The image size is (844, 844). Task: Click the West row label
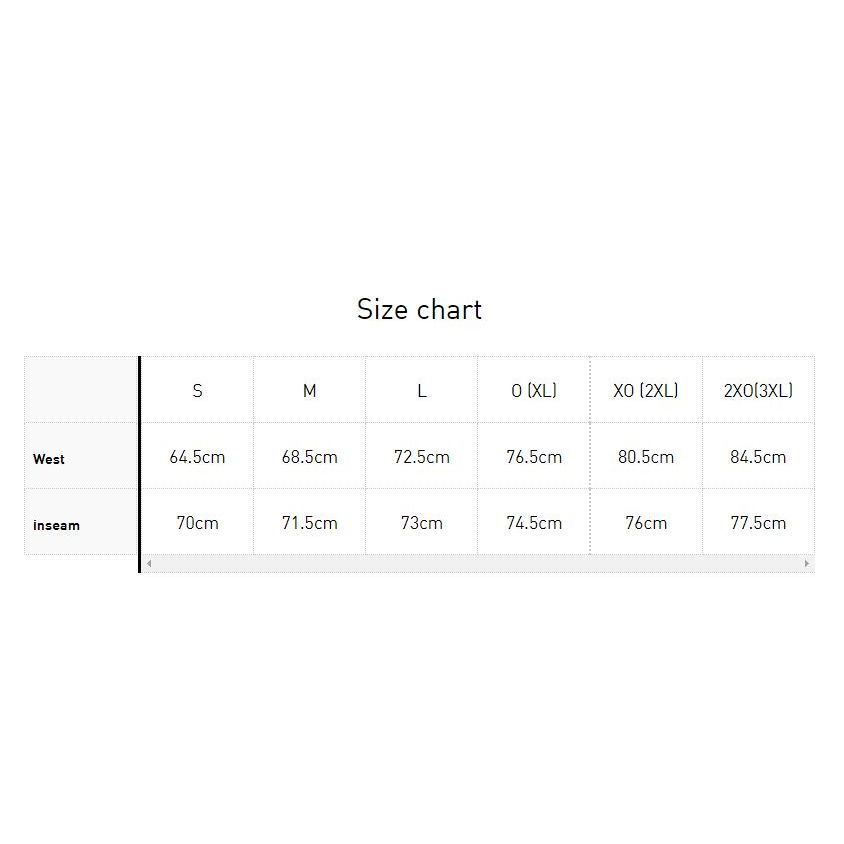tap(48, 459)
